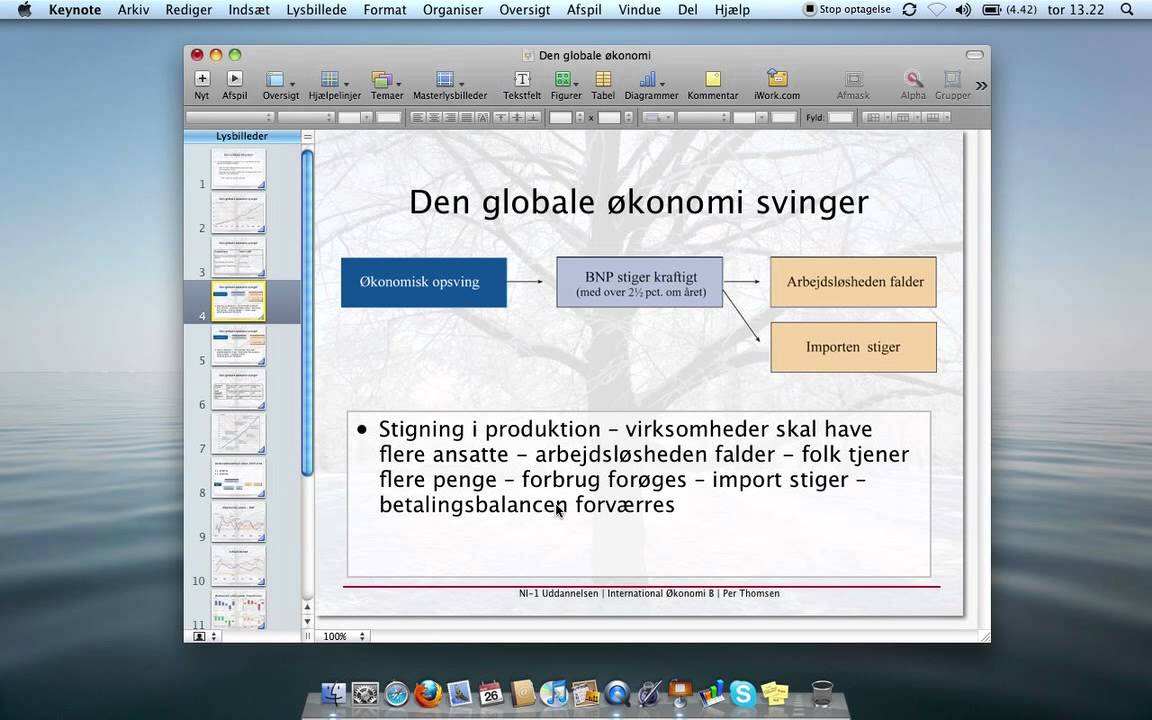The width and height of the screenshot is (1152, 720).
Task: Open Keynote icon in the Dock
Action: [x=680, y=693]
